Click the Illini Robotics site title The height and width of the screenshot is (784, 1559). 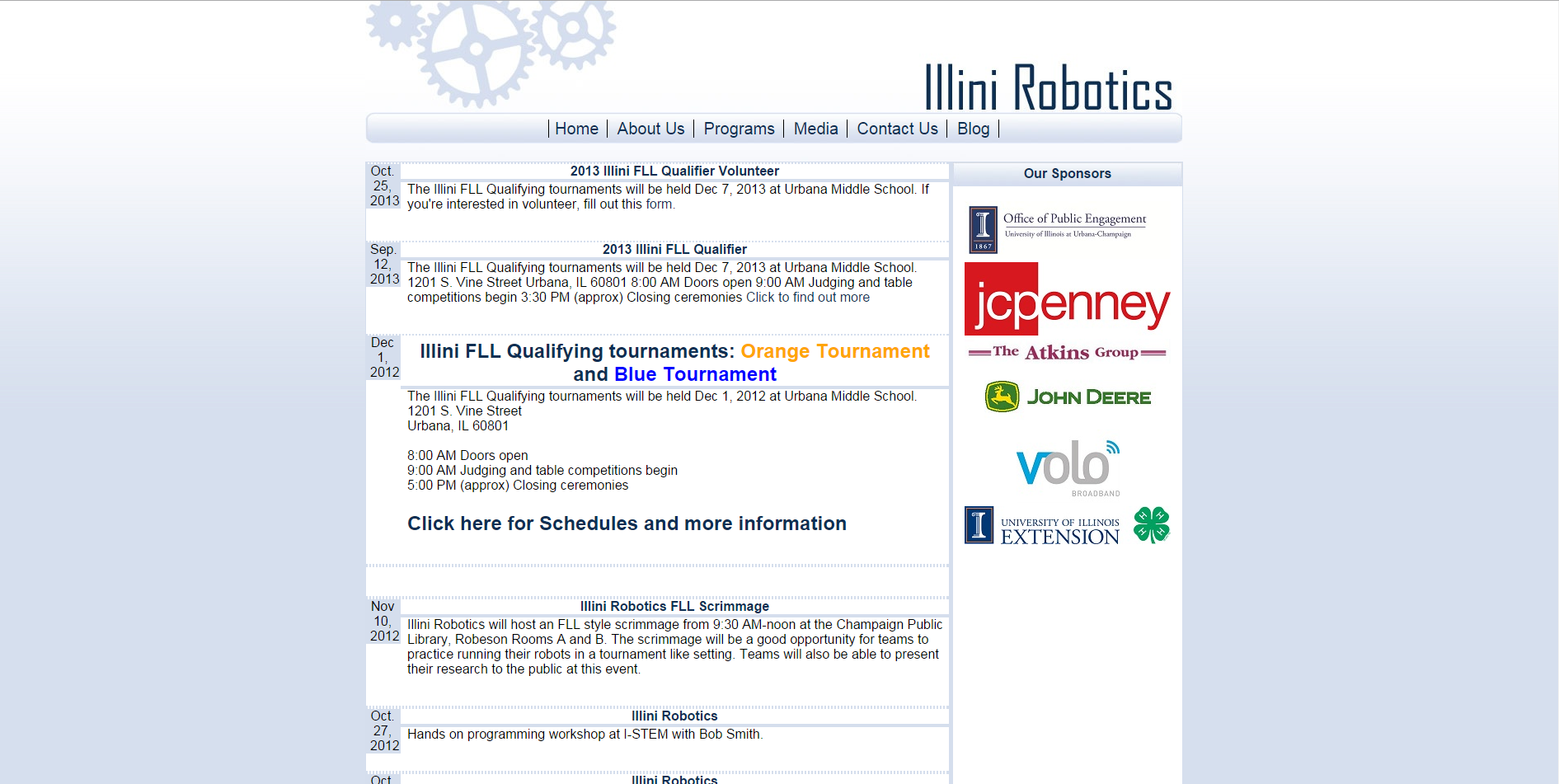(1048, 87)
